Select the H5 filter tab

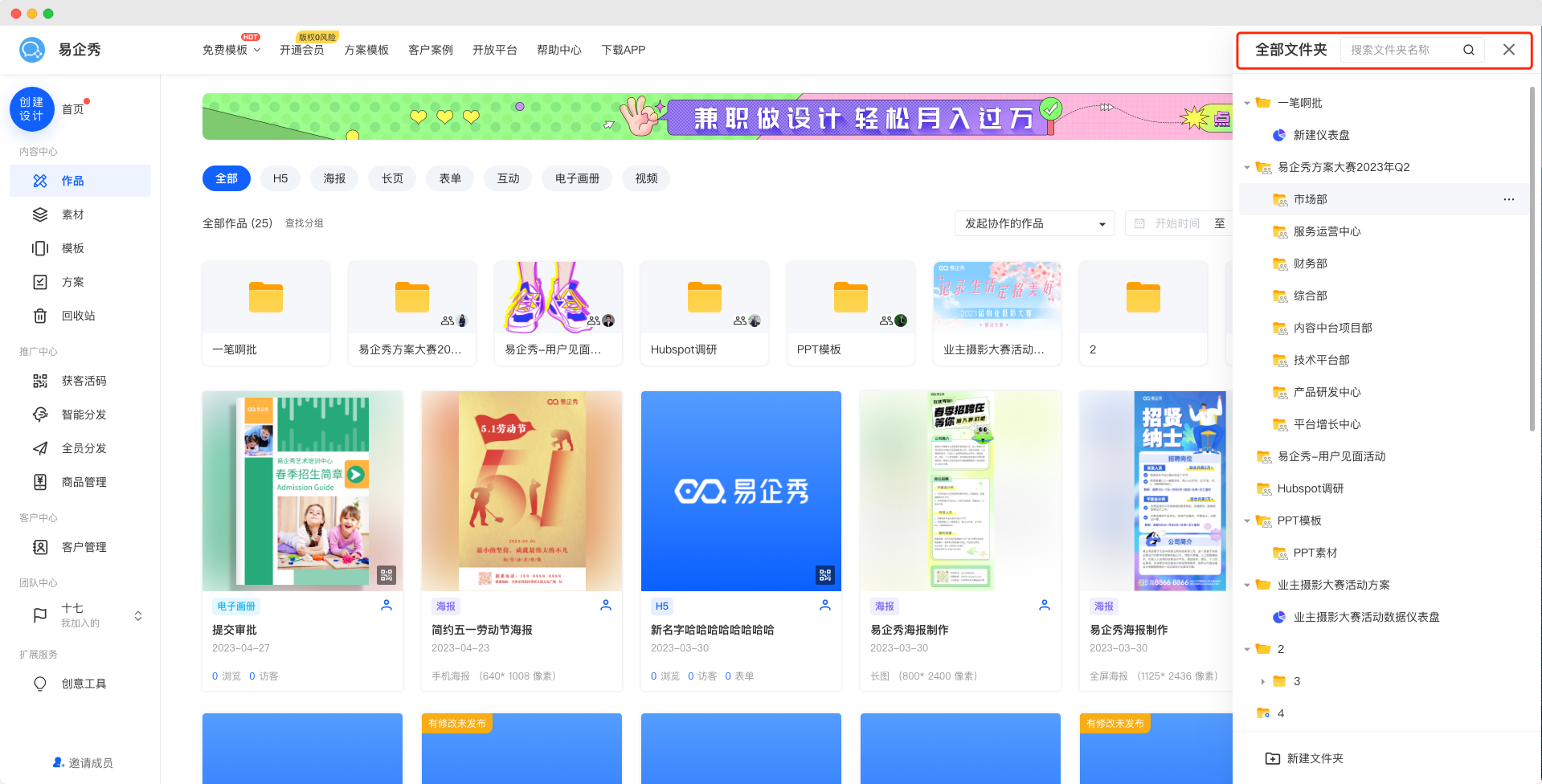click(280, 178)
